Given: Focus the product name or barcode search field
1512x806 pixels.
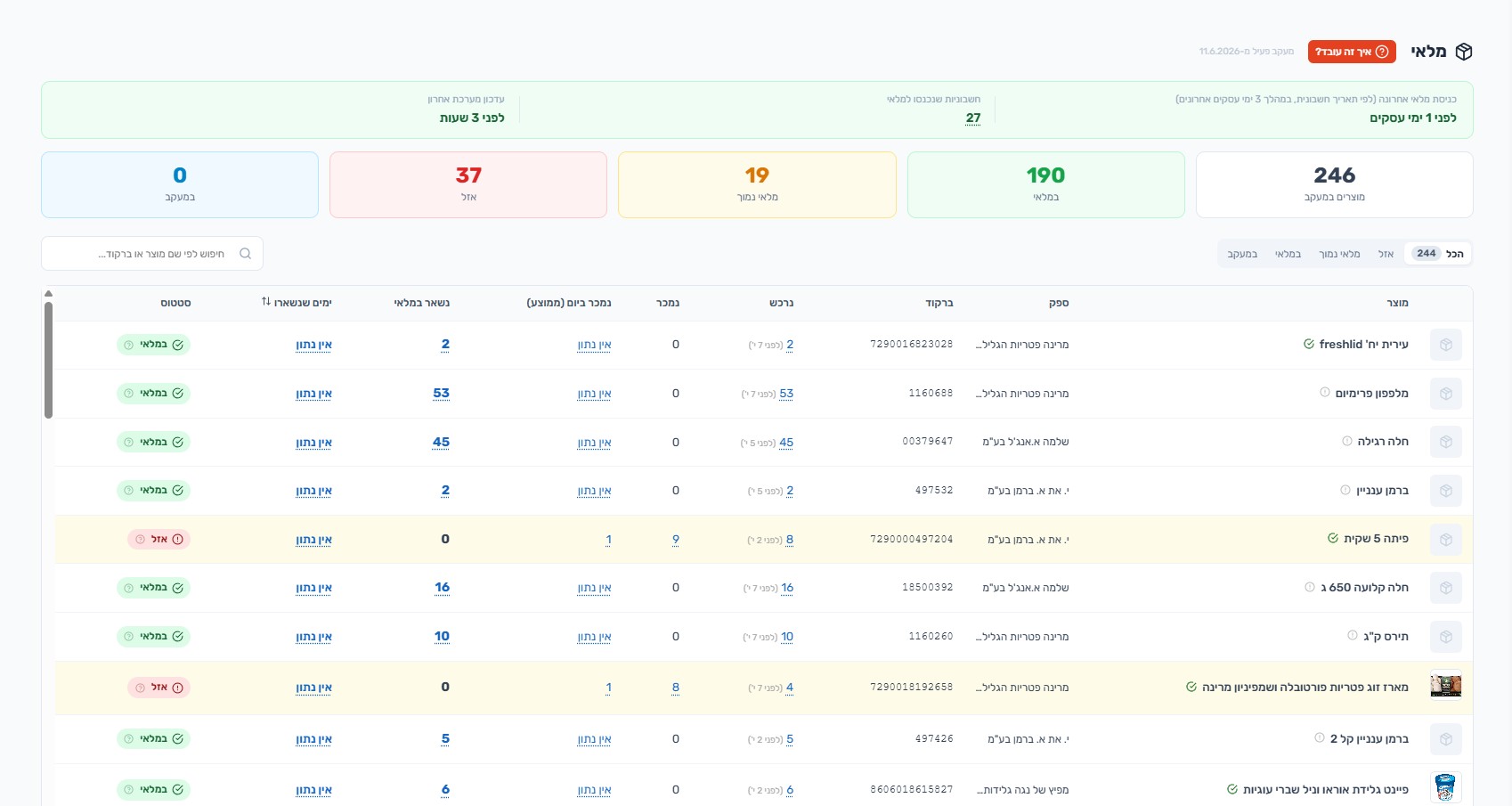Looking at the screenshot, I should click(x=152, y=254).
